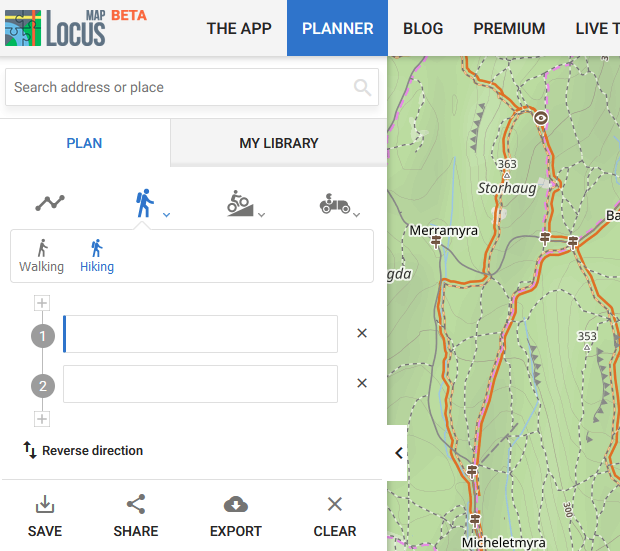Choose the Walking profile option
The width and height of the screenshot is (620, 551).
coord(41,256)
